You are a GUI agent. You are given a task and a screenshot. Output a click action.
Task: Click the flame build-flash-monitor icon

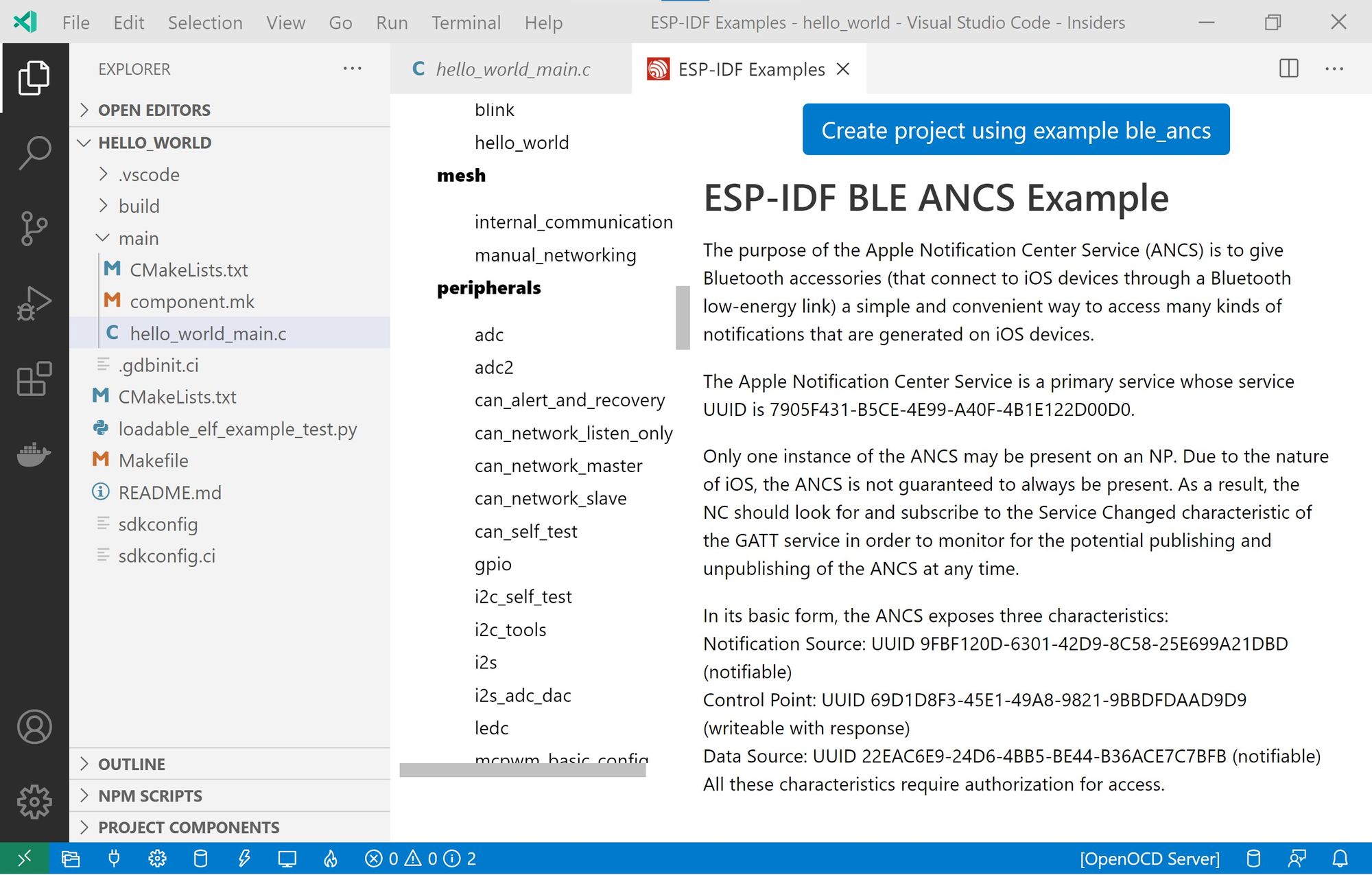[331, 859]
